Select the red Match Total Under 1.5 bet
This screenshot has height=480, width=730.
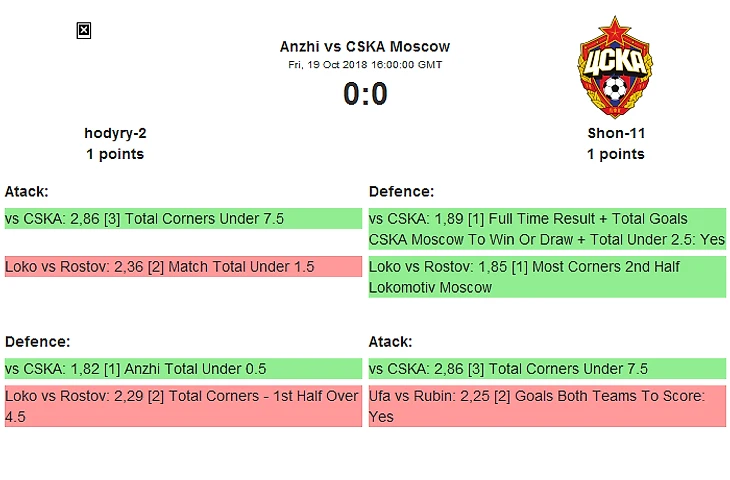183,266
